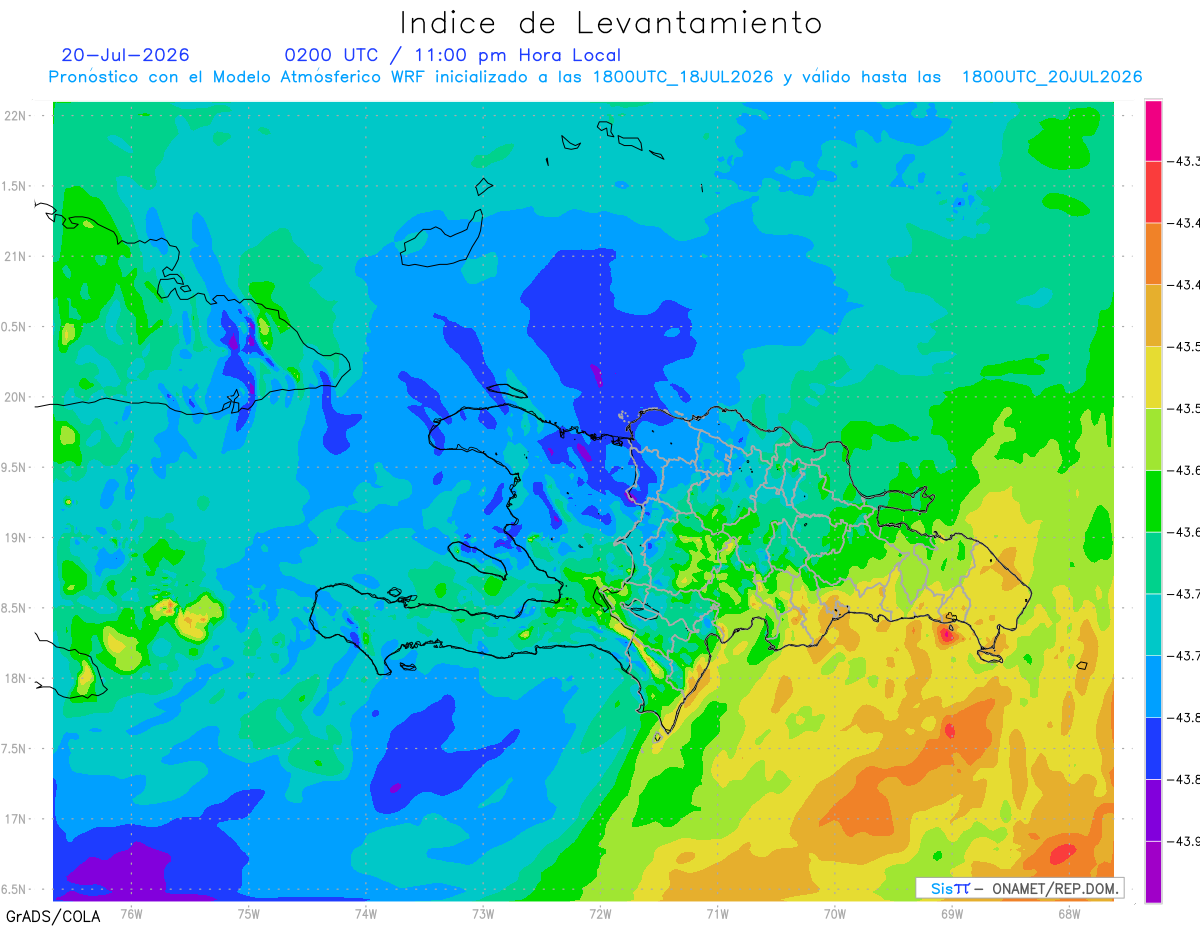The image size is (1200, 927).
Task: Click the 'Indice de Levantamiento' map title
Action: (611, 23)
